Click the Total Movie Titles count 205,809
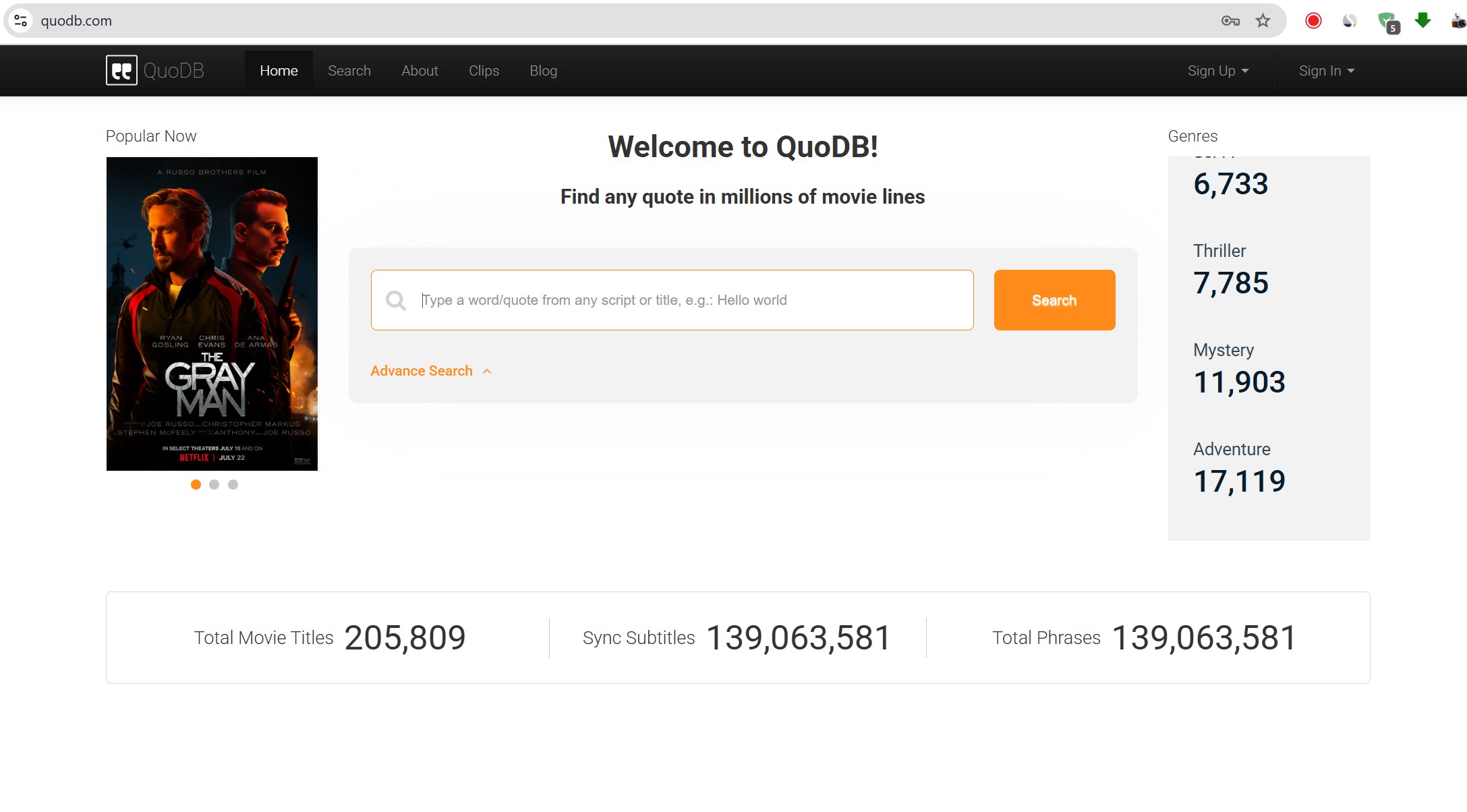 point(405,638)
